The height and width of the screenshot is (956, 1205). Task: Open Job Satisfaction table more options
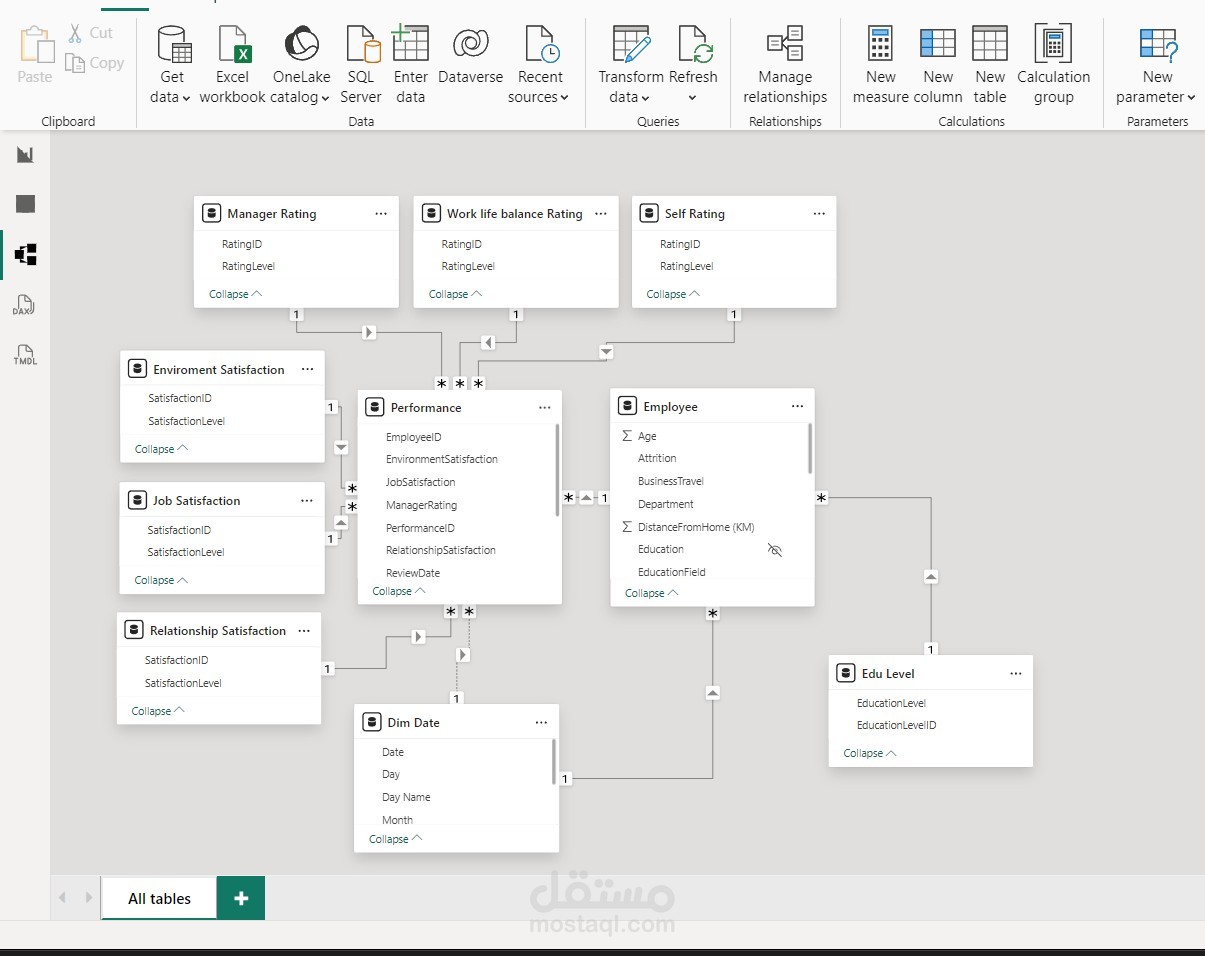click(306, 501)
